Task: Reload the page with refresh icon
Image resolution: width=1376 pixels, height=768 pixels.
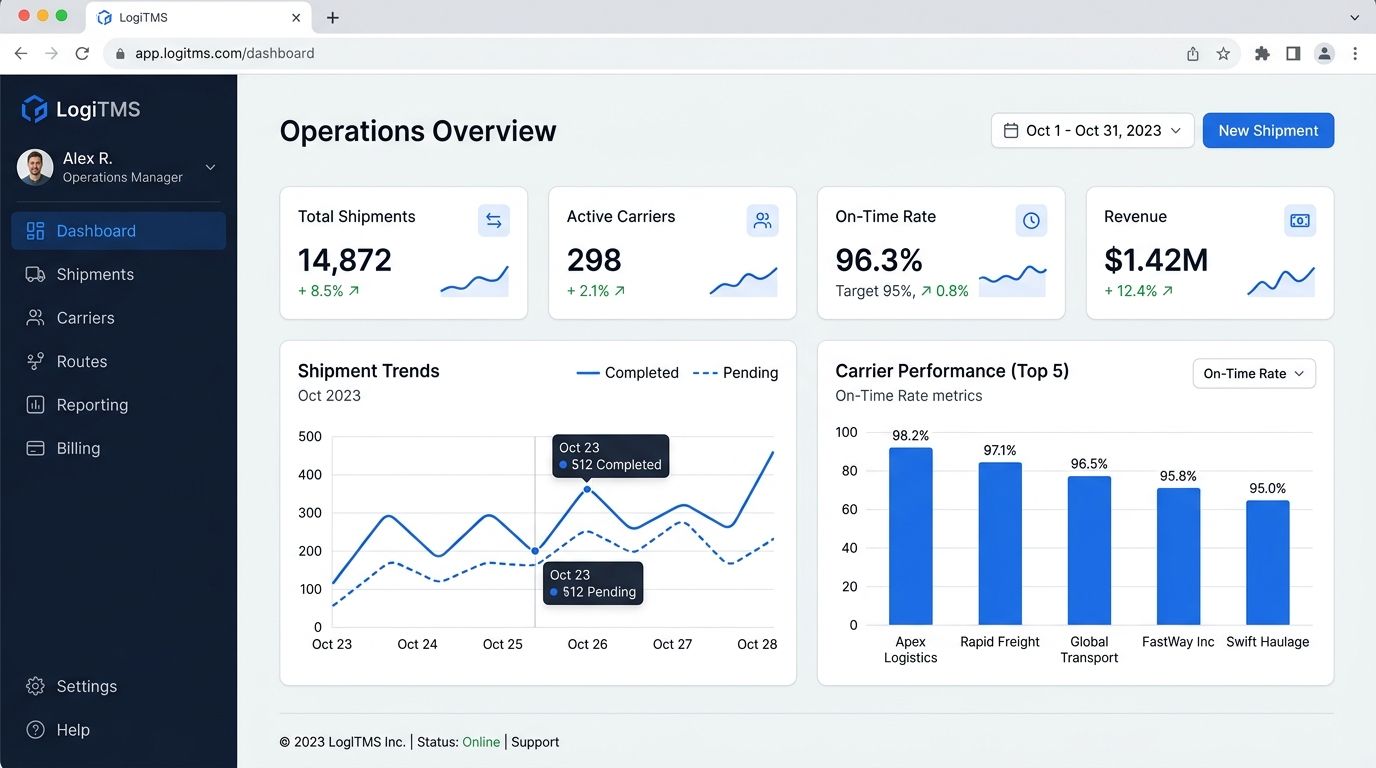Action: click(x=82, y=53)
